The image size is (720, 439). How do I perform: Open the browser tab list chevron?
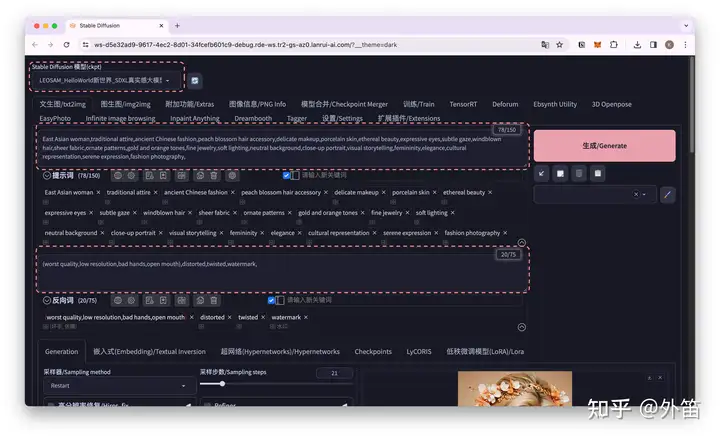tap(686, 26)
